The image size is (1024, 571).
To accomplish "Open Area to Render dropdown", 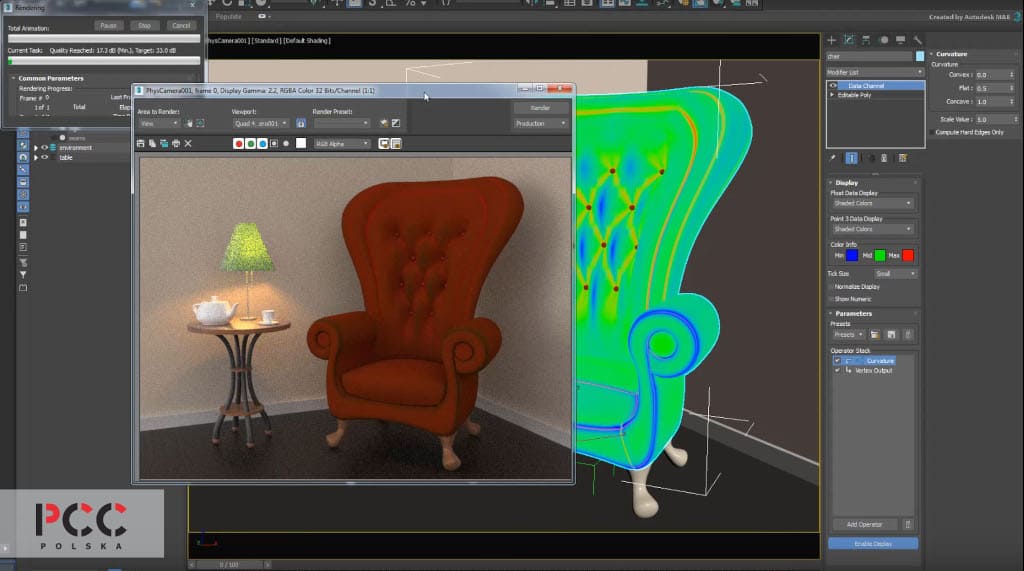I will pyautogui.click(x=158, y=123).
